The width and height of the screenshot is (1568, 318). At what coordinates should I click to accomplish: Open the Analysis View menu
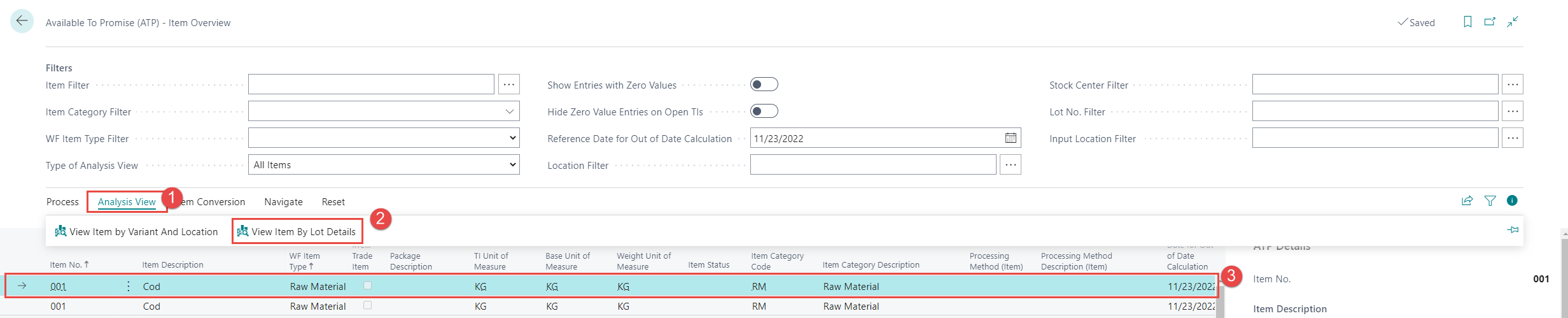tap(127, 202)
